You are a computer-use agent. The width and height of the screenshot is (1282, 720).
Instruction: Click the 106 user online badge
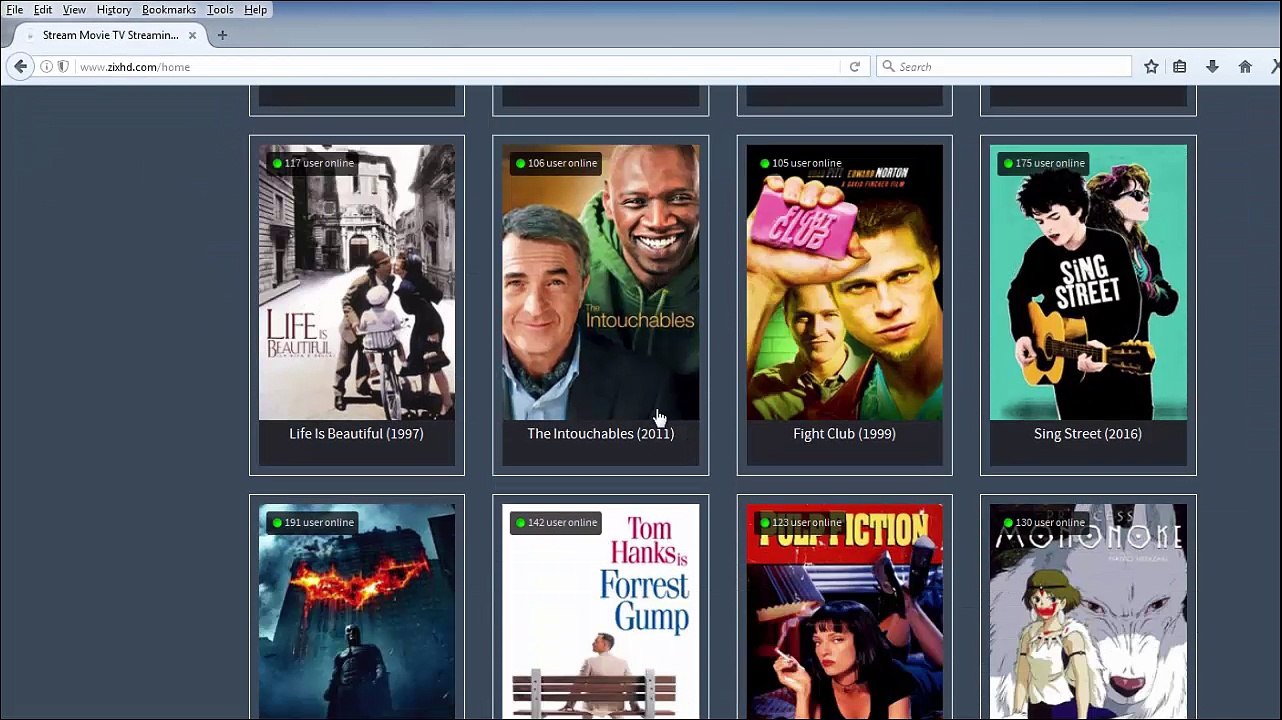556,163
